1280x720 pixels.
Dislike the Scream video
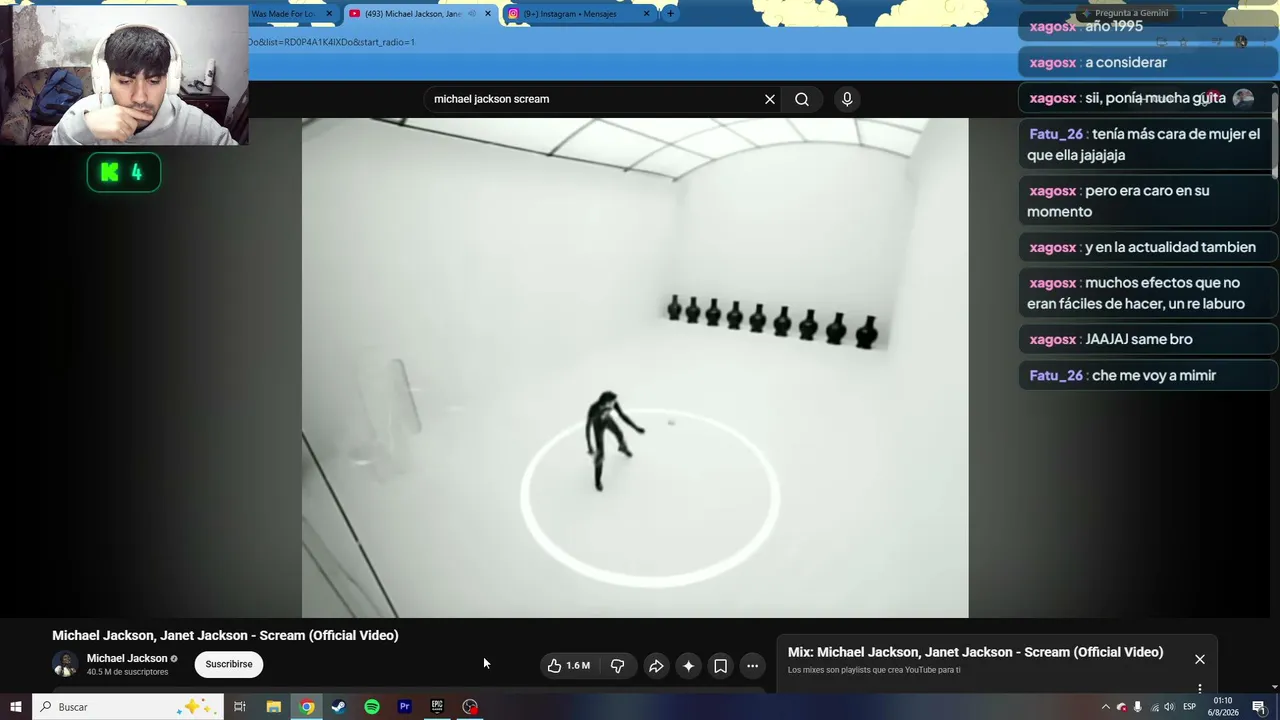(x=617, y=666)
